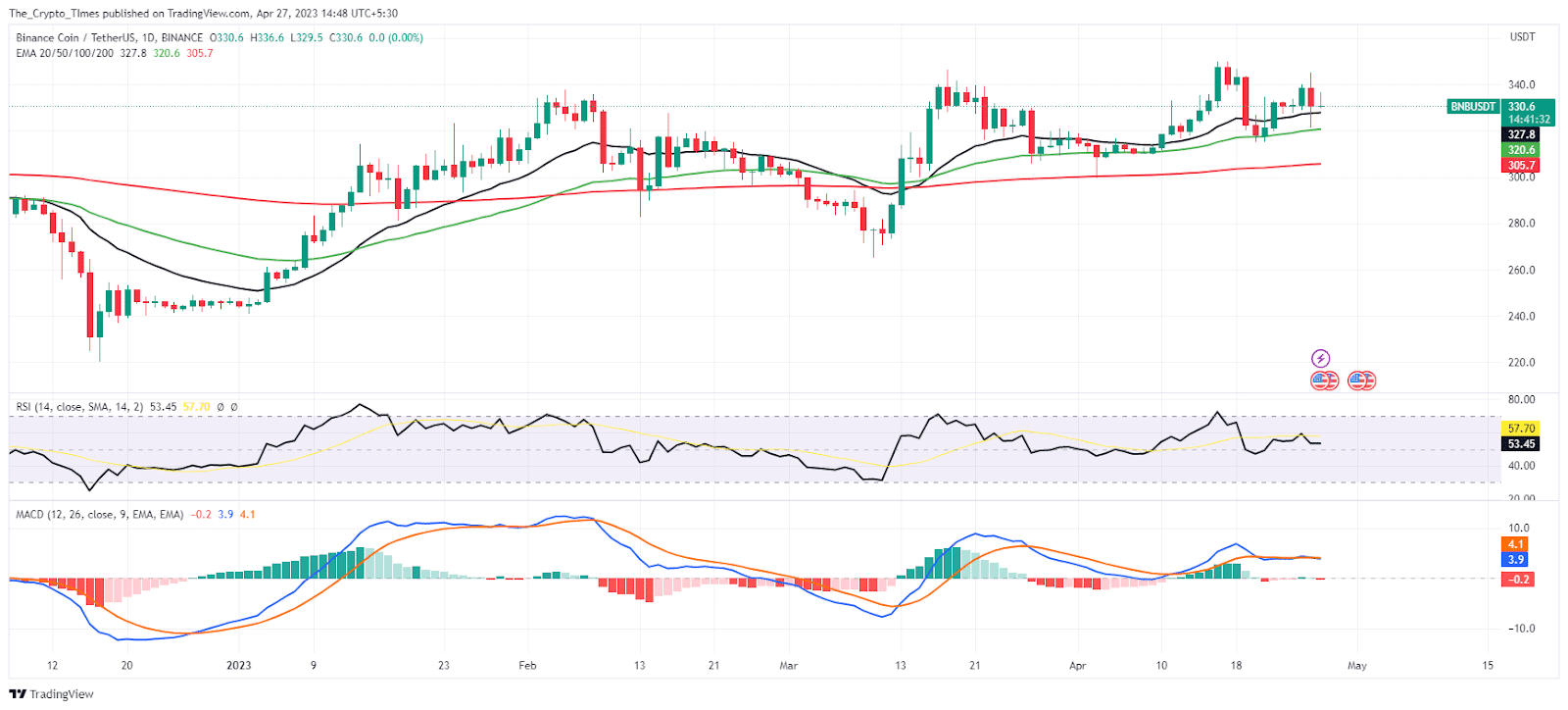Click the 40.00 RSI axis value
1568x710 pixels.
1522,466
